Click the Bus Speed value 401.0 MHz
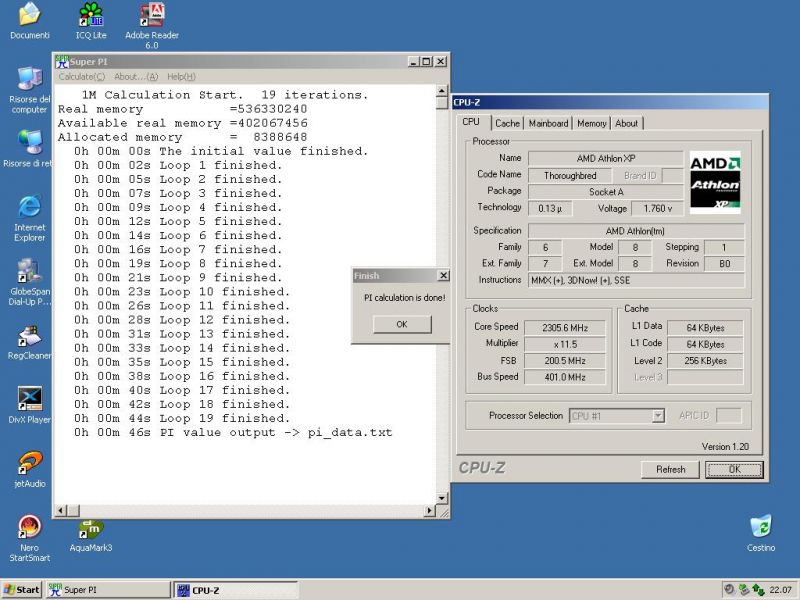The width and height of the screenshot is (800, 600). point(565,377)
